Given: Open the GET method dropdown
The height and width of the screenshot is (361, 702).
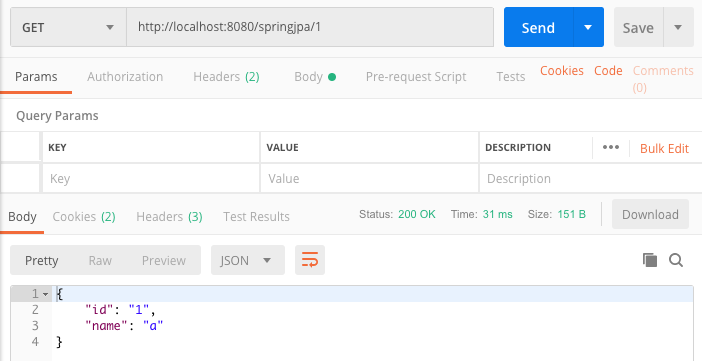Looking at the screenshot, I should tap(68, 27).
